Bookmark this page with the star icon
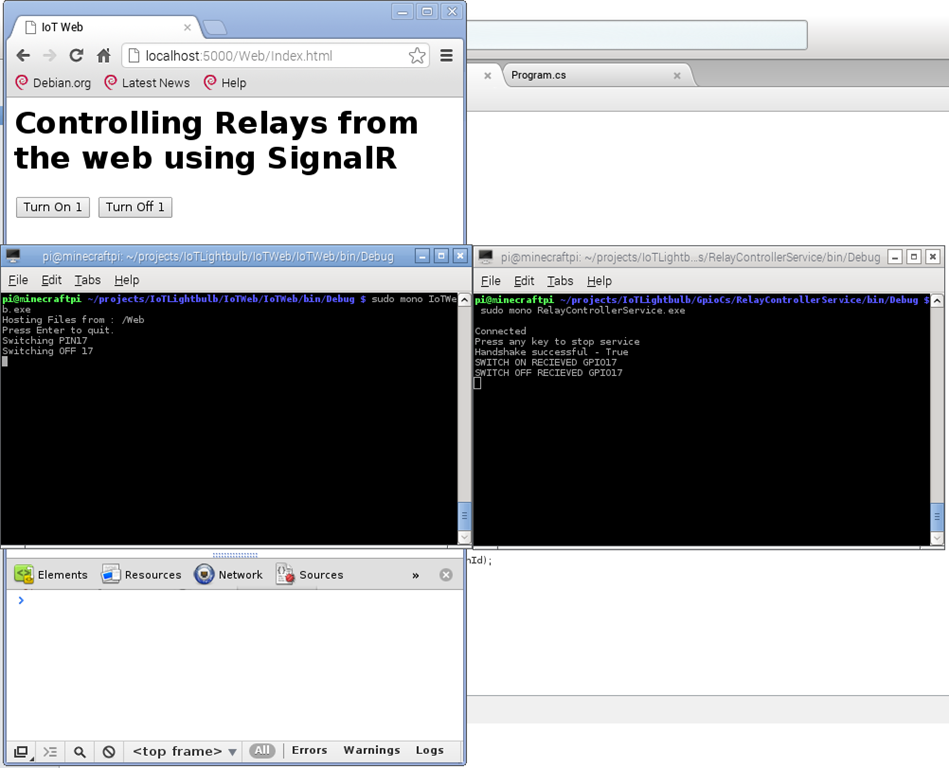 tap(417, 56)
